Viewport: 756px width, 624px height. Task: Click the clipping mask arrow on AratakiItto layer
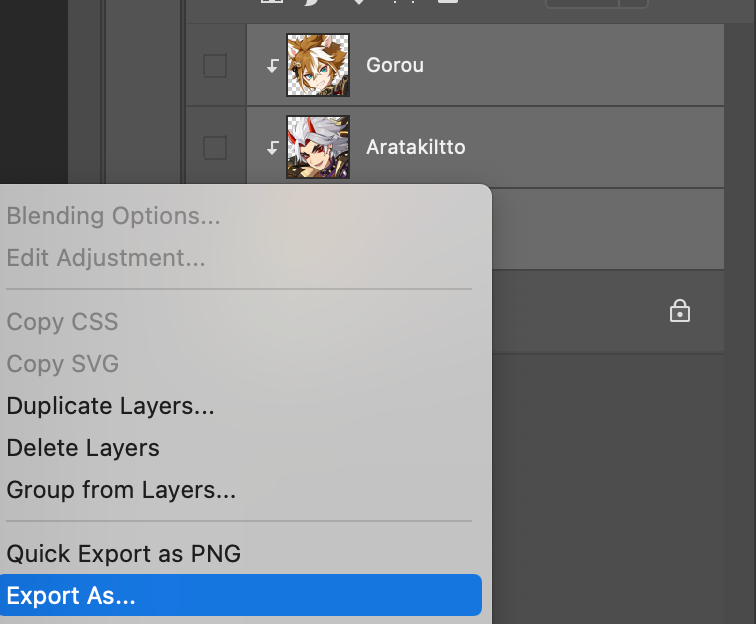(x=272, y=148)
